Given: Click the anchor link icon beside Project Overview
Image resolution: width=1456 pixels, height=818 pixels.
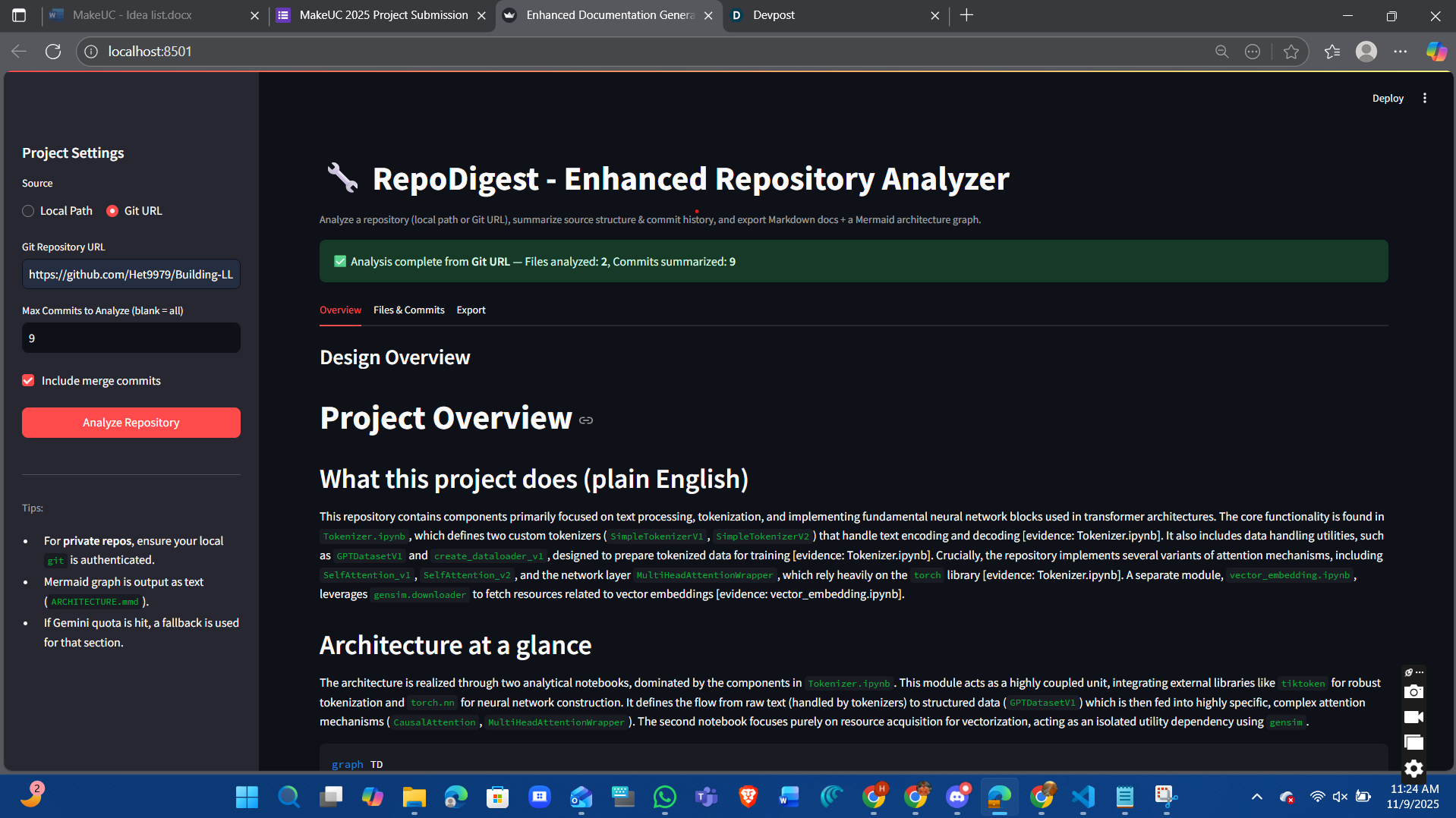Looking at the screenshot, I should 586,420.
